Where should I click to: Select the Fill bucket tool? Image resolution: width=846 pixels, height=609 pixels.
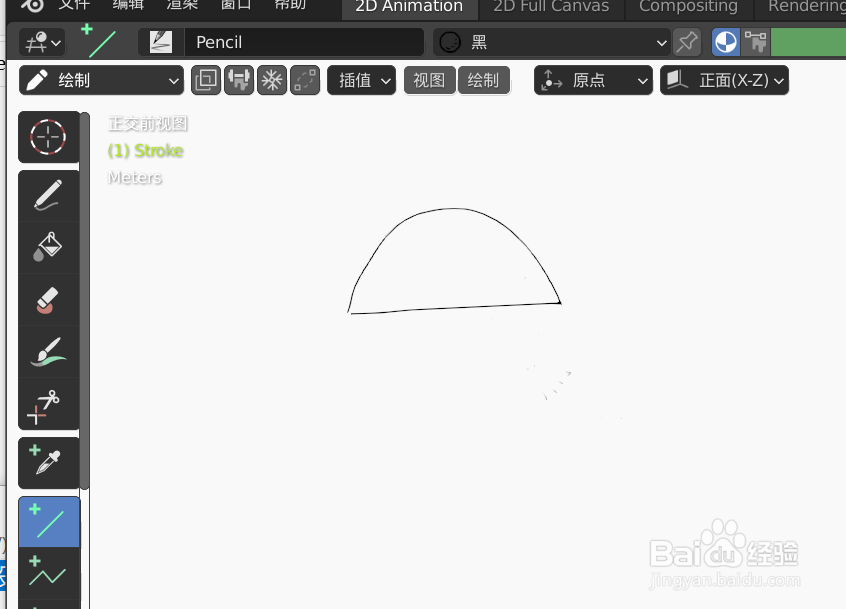coord(48,247)
